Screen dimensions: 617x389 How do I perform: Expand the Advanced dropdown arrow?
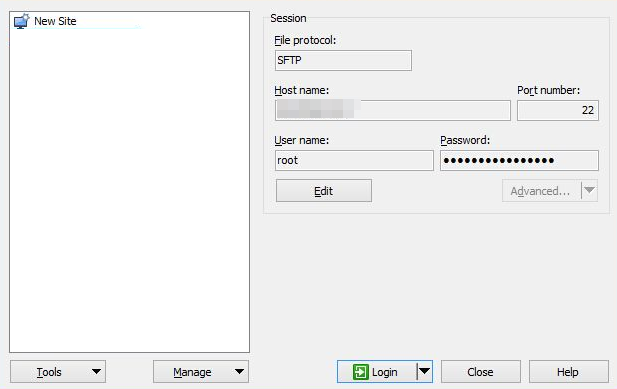click(589, 191)
